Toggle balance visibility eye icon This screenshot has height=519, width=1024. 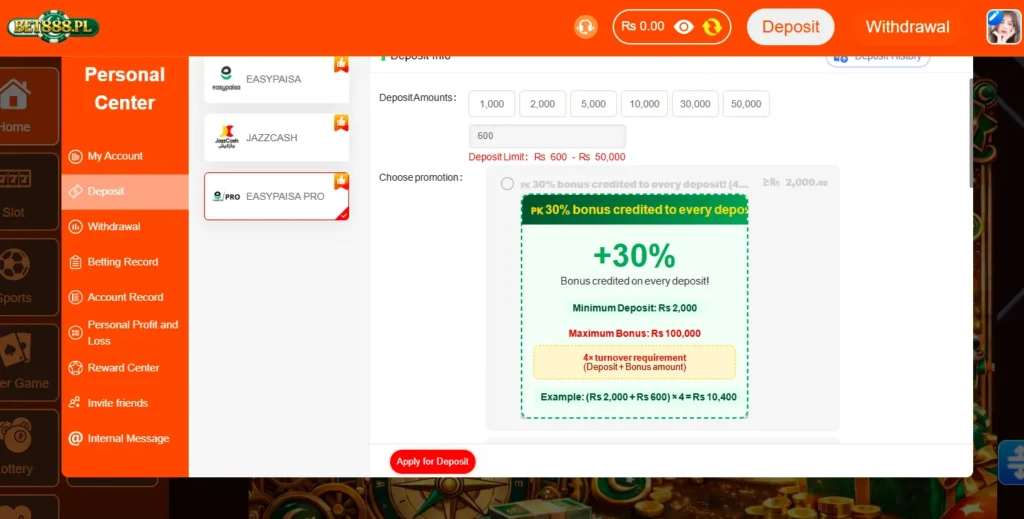pyautogui.click(x=684, y=27)
